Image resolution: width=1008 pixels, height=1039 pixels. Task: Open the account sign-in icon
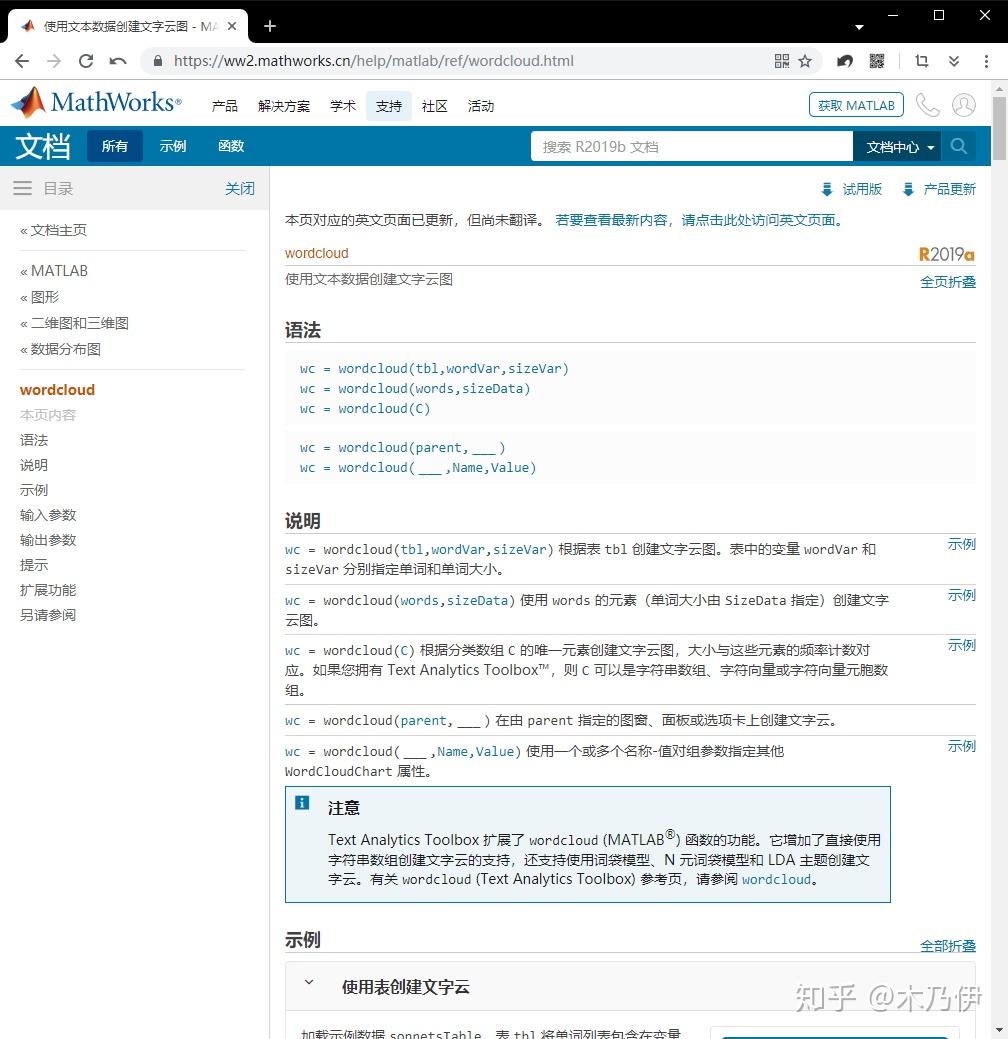click(961, 104)
